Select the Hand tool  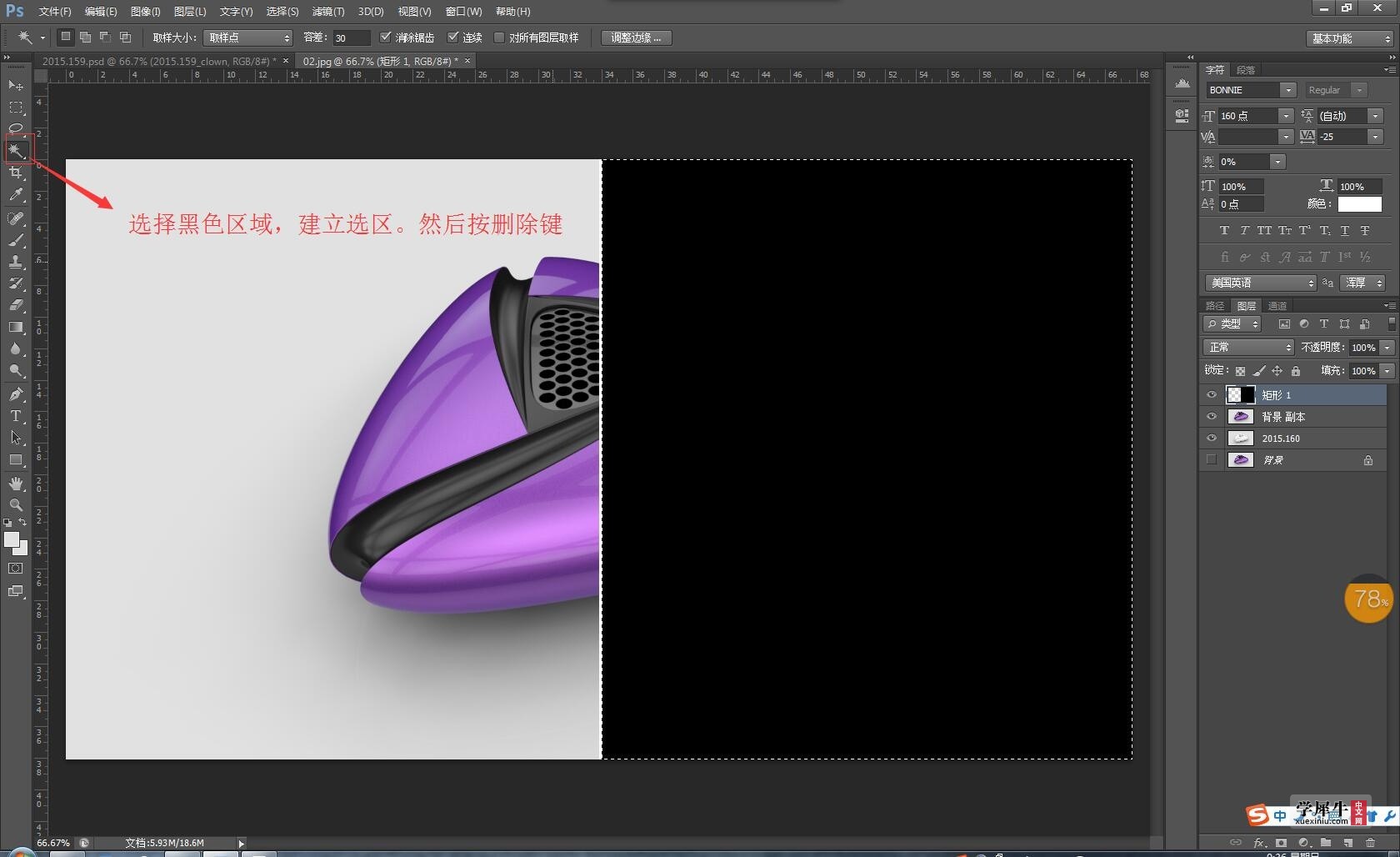(x=16, y=484)
